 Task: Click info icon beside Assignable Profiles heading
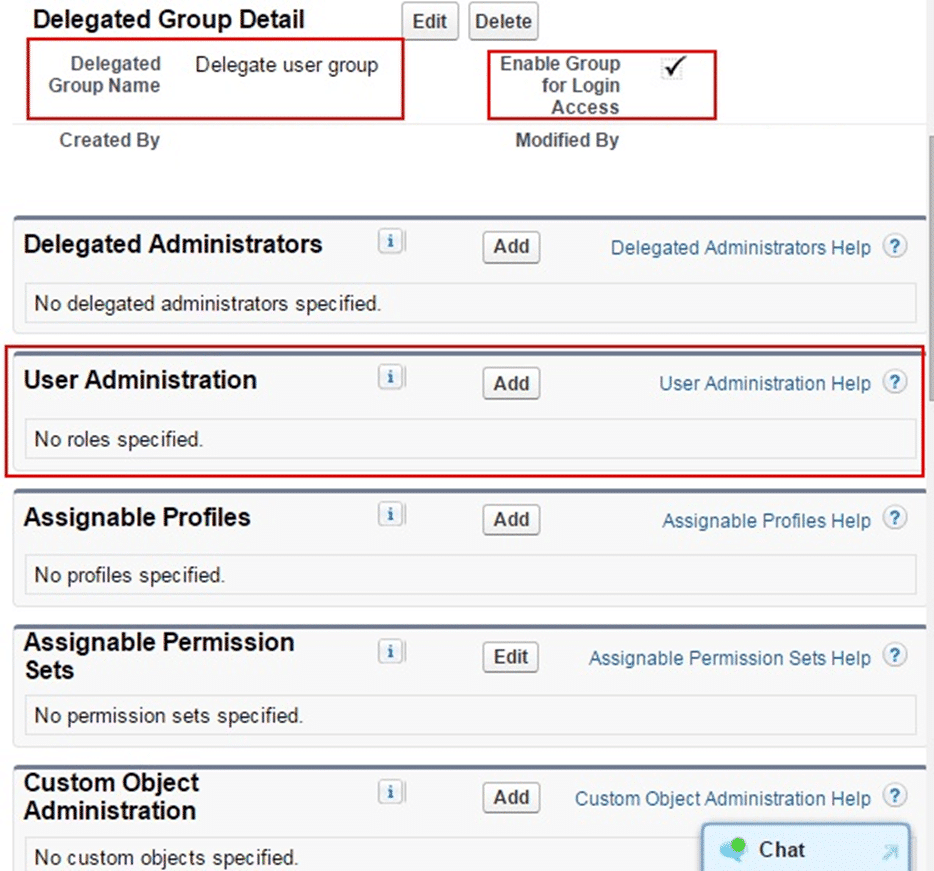[x=390, y=514]
